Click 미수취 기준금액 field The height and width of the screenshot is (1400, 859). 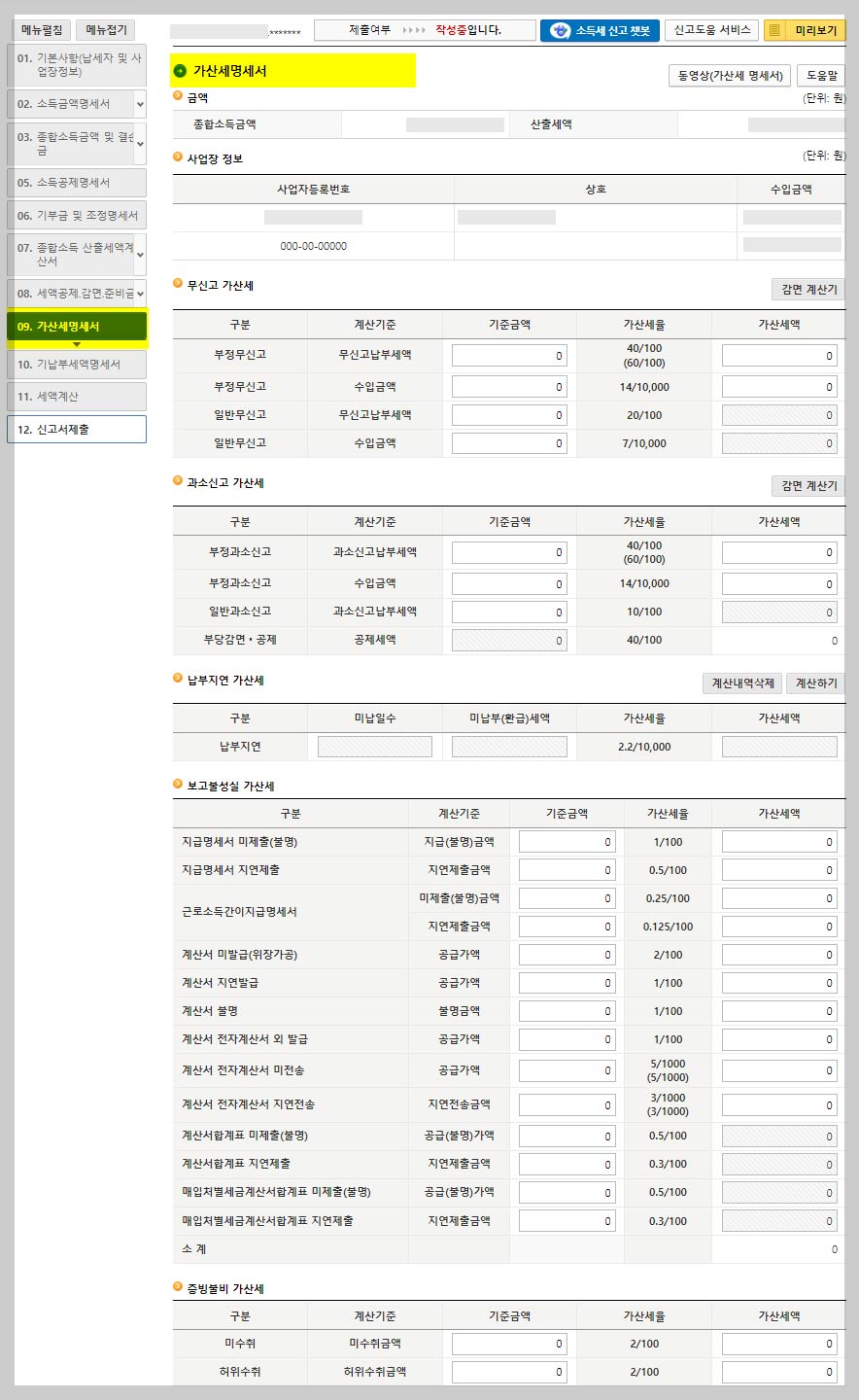[509, 1344]
